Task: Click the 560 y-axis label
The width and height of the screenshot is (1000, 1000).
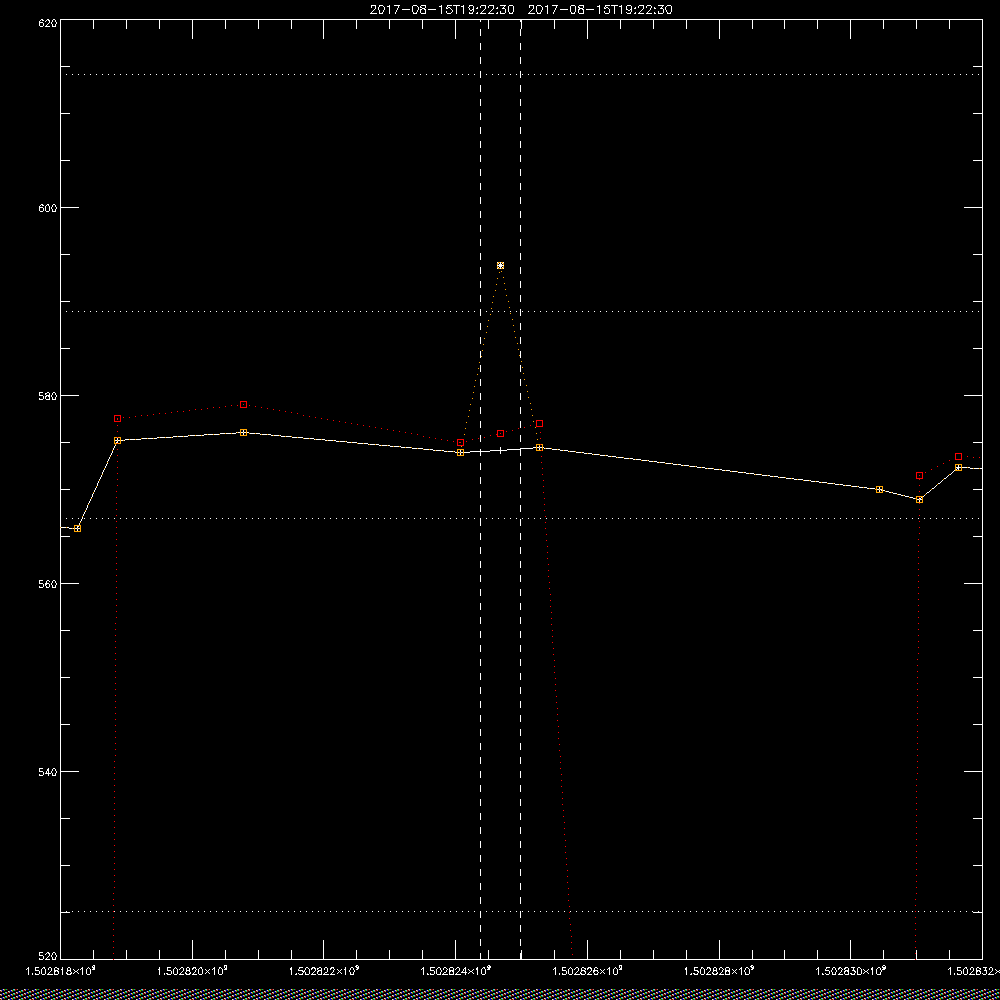Action: (x=49, y=584)
